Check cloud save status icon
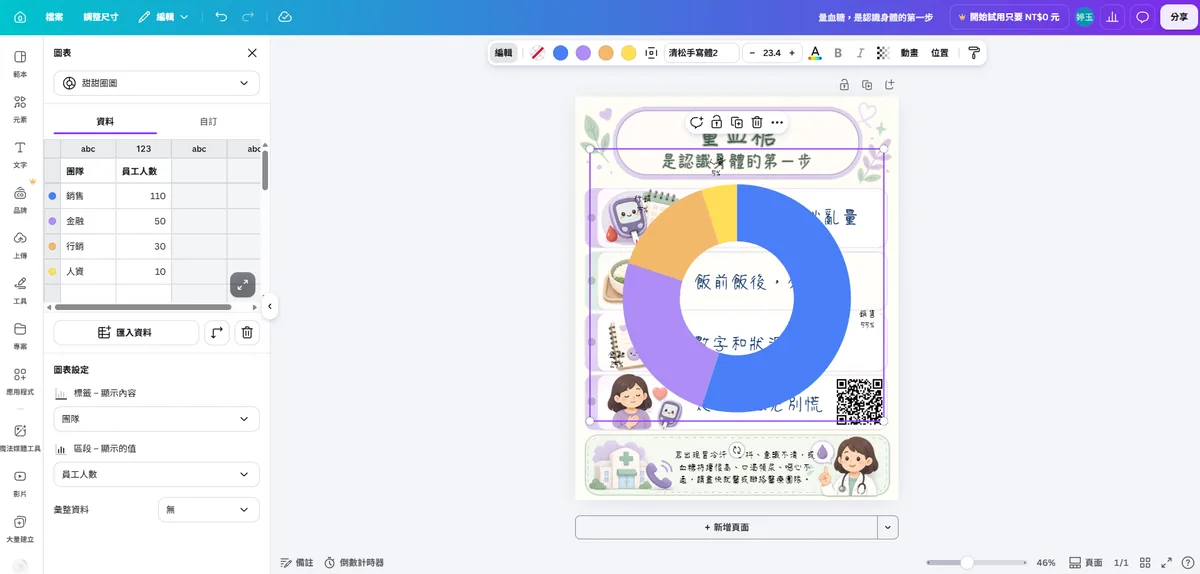The image size is (1200, 574). tap(285, 17)
